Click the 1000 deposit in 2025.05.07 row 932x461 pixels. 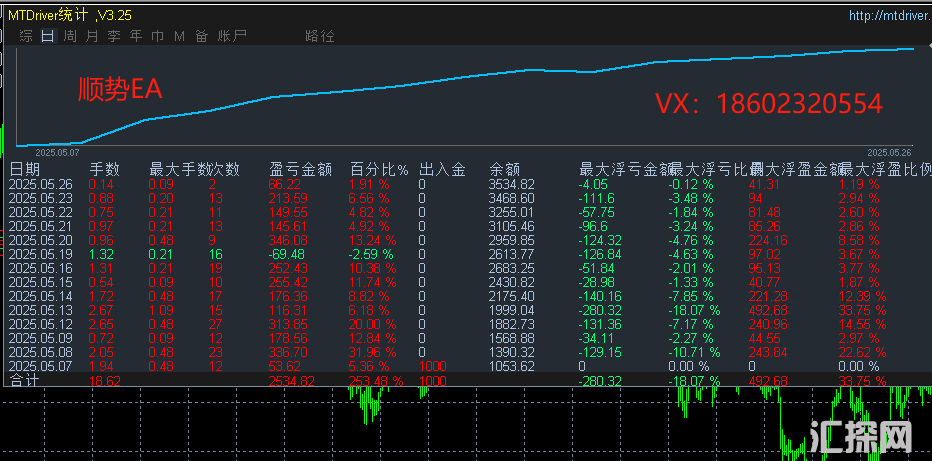point(432,366)
